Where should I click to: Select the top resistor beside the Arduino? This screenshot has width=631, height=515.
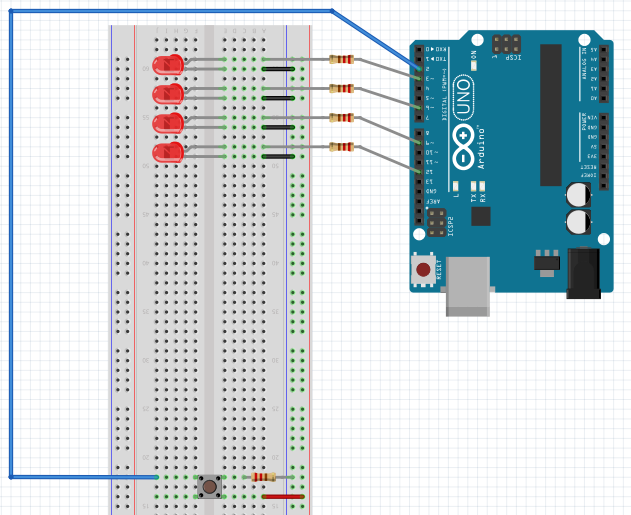click(341, 59)
